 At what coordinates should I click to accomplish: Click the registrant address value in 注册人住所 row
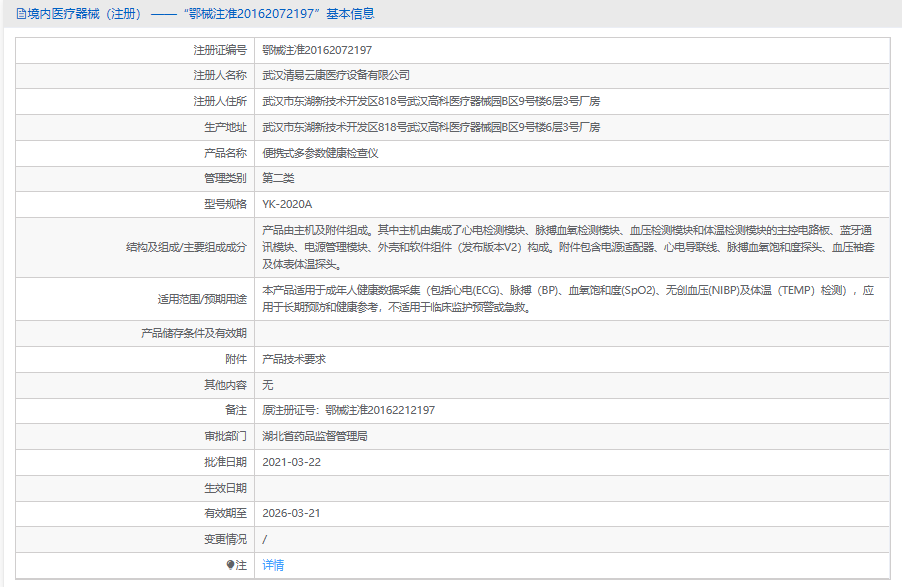tap(431, 101)
